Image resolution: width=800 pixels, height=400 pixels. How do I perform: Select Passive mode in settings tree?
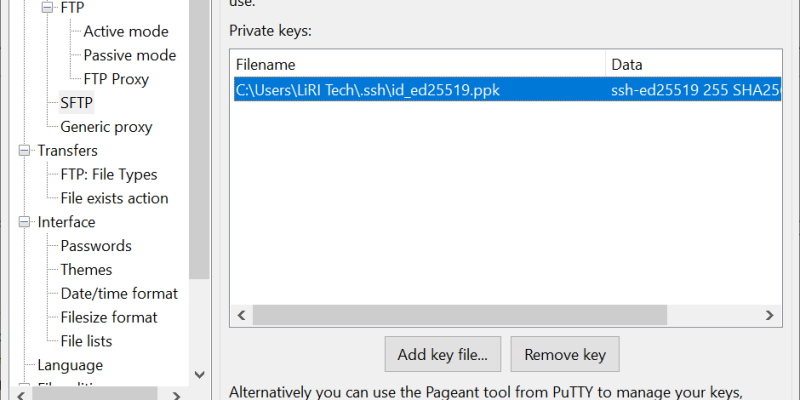coord(129,55)
